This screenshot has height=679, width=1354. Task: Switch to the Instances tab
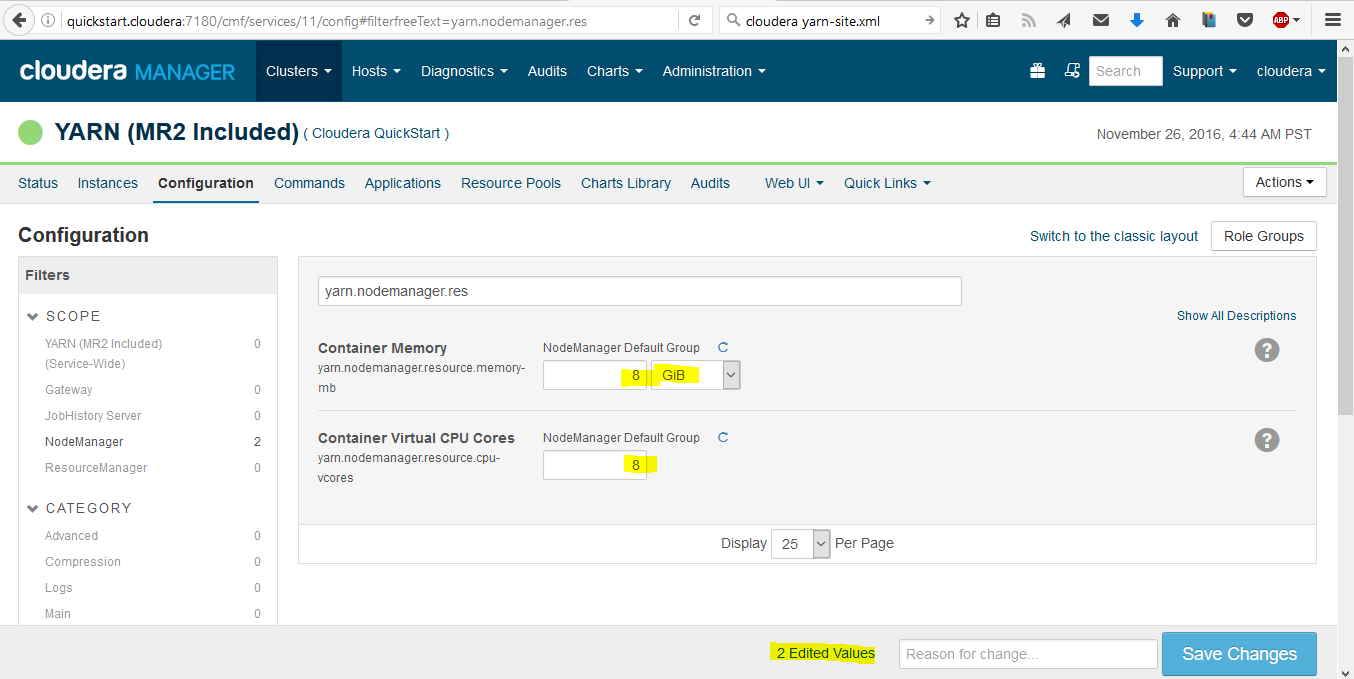(107, 183)
